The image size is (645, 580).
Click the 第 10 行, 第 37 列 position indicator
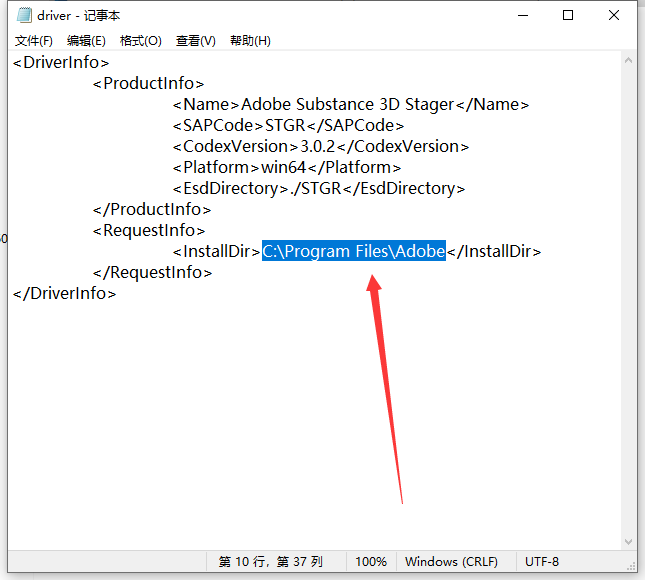click(271, 562)
